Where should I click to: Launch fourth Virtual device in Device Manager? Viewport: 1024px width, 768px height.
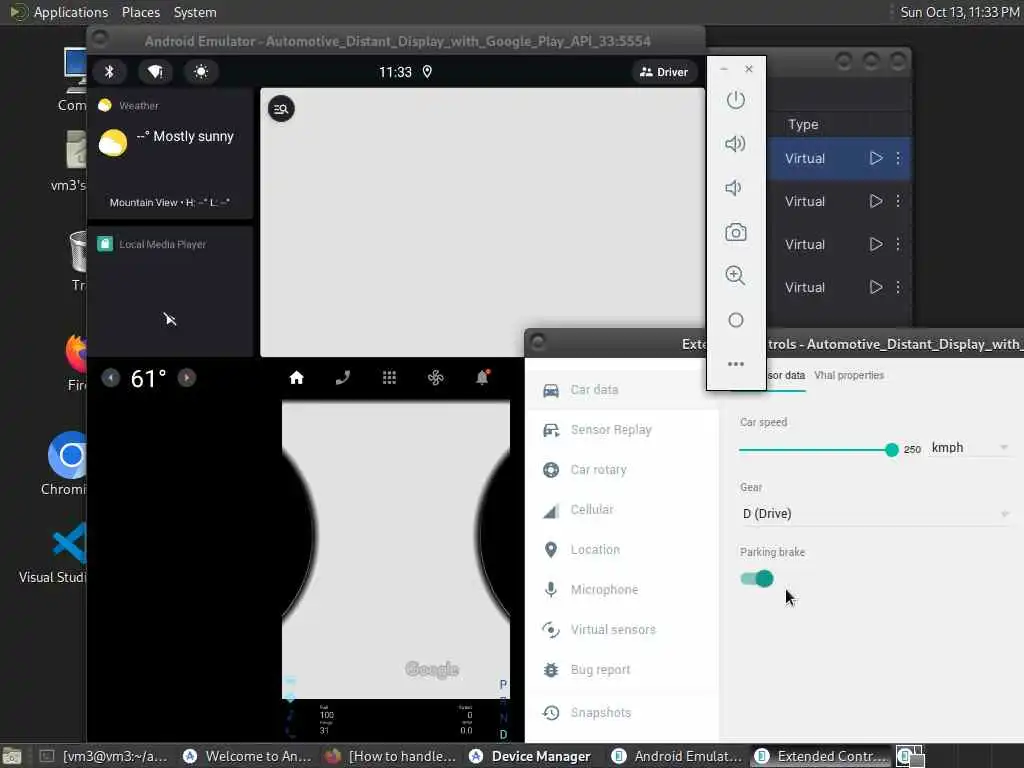[876, 287]
